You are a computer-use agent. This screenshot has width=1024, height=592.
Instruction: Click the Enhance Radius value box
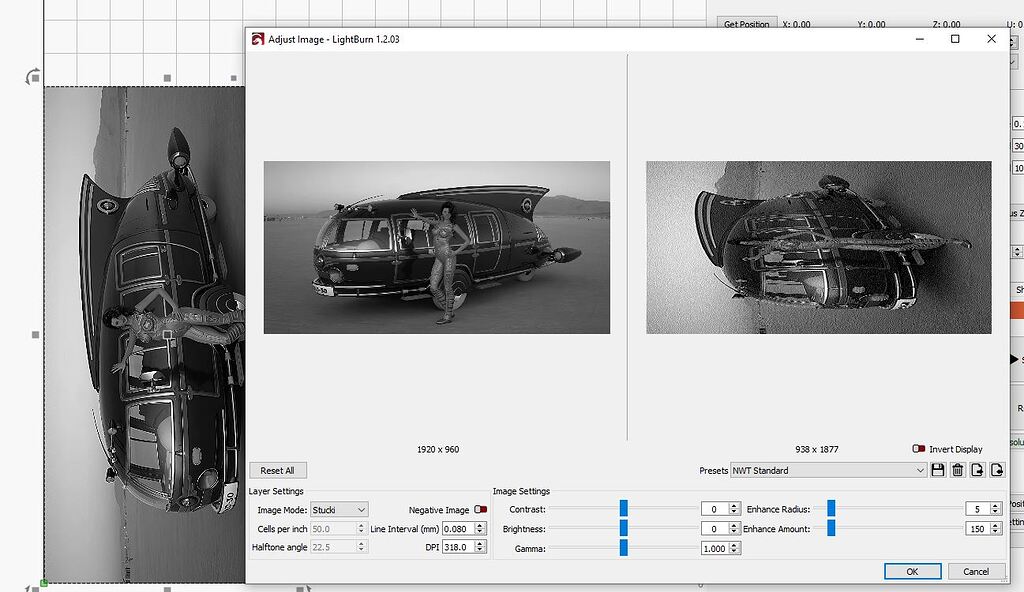(978, 509)
